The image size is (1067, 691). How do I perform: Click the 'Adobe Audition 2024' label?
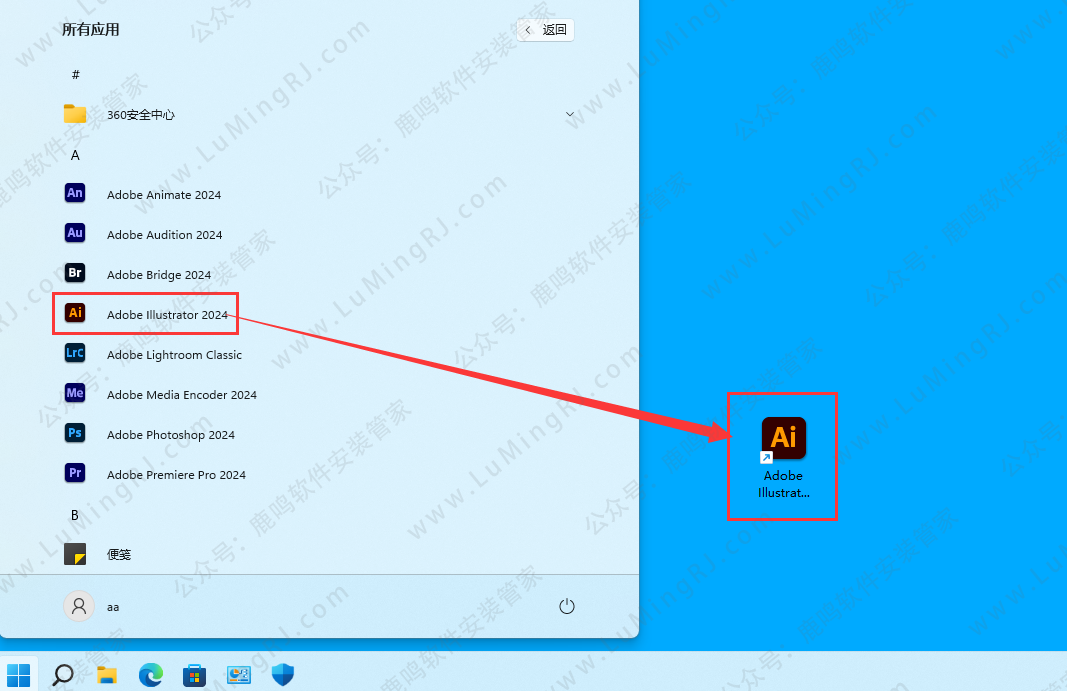click(x=165, y=235)
